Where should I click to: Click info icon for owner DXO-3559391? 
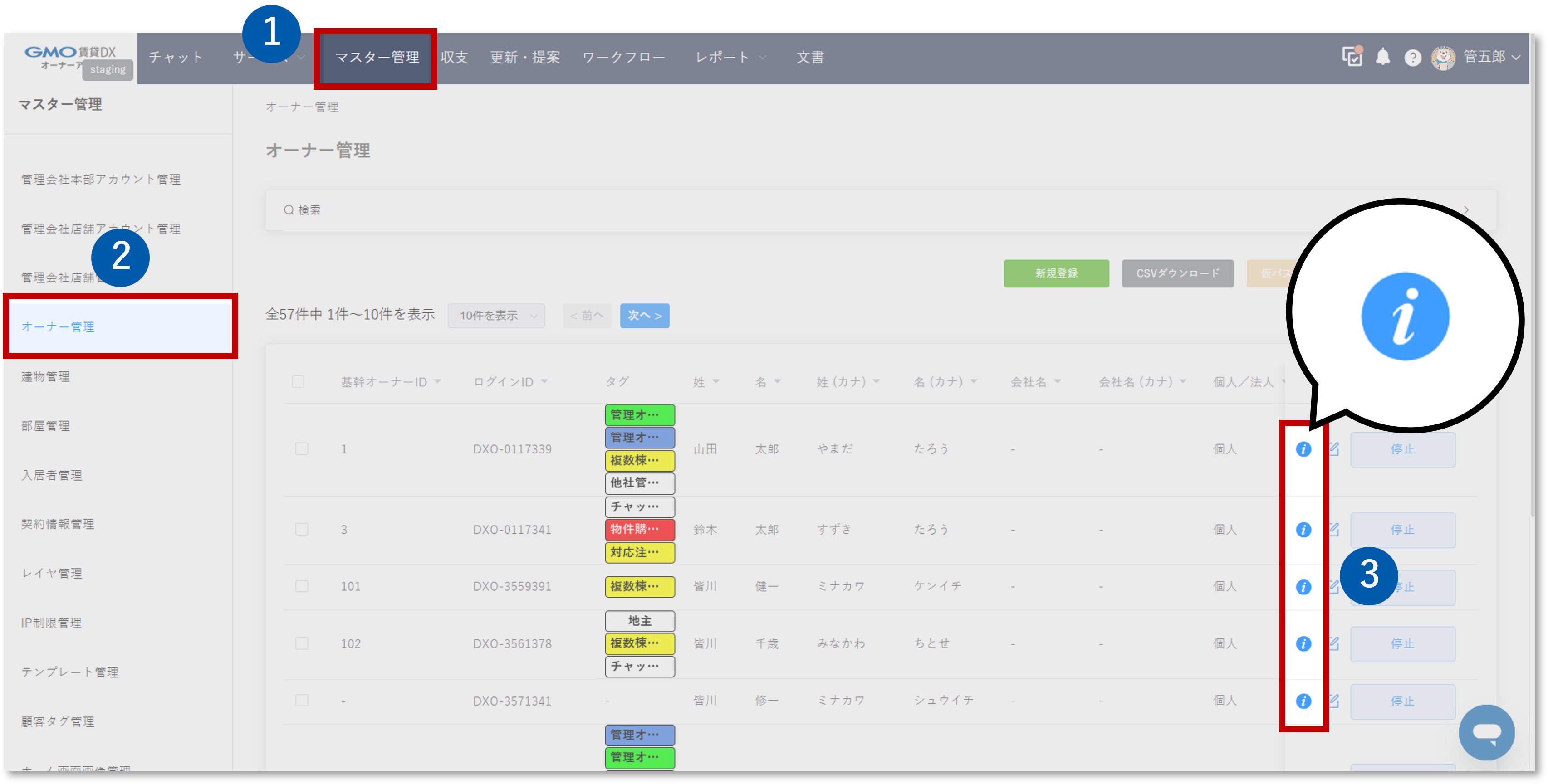click(1303, 587)
